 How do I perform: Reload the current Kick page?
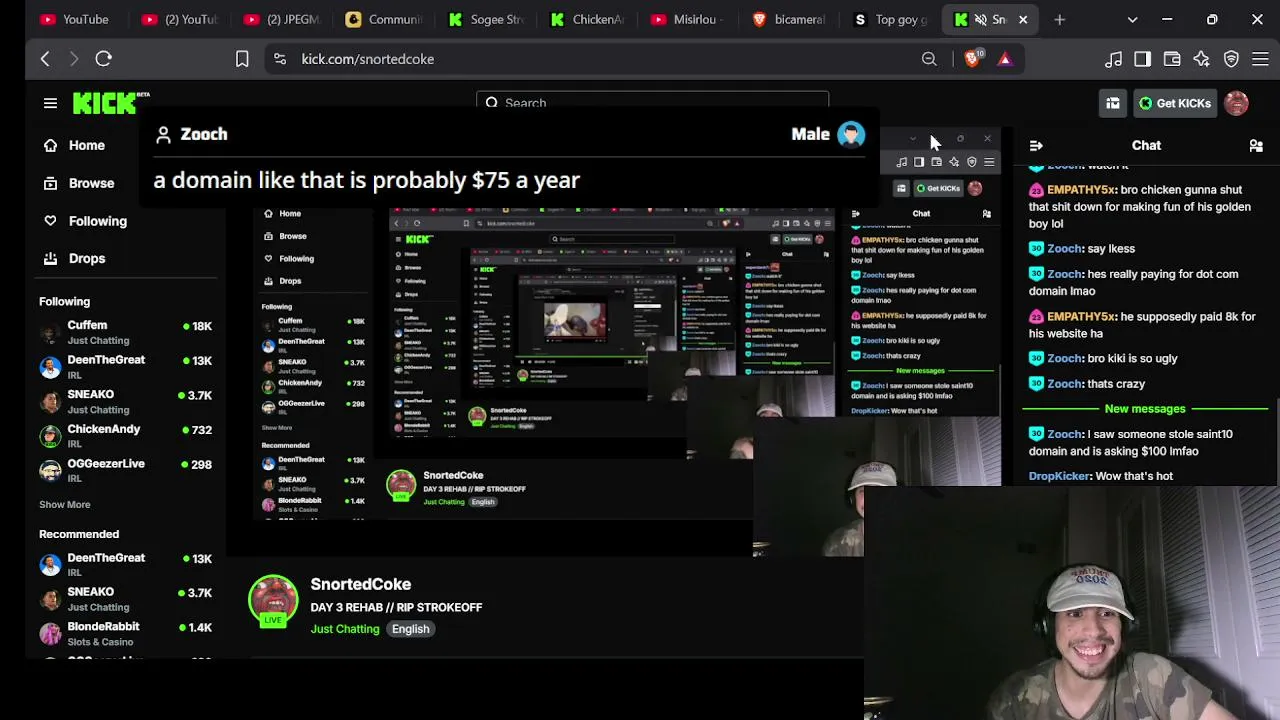click(x=103, y=59)
